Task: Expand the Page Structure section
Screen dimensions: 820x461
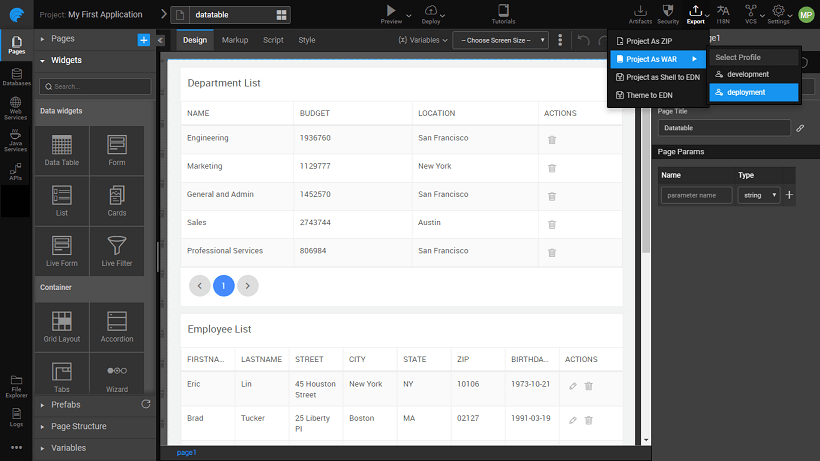Action: (79, 427)
